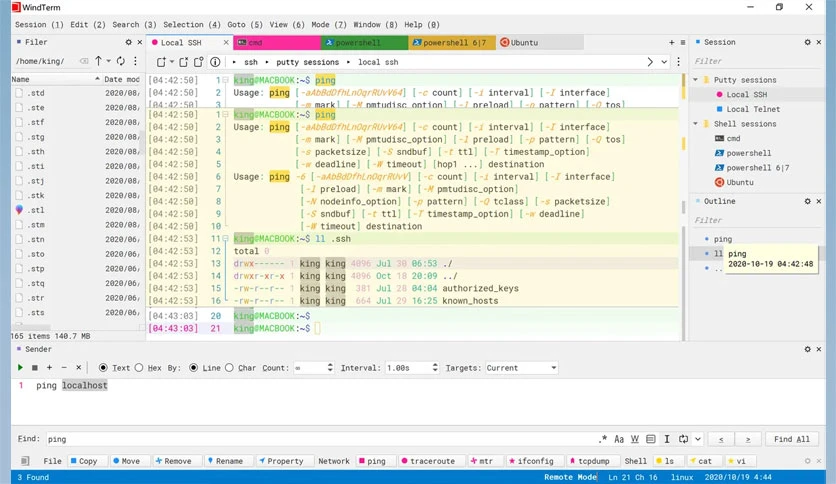Clear the /home/king/ path field

[84, 61]
